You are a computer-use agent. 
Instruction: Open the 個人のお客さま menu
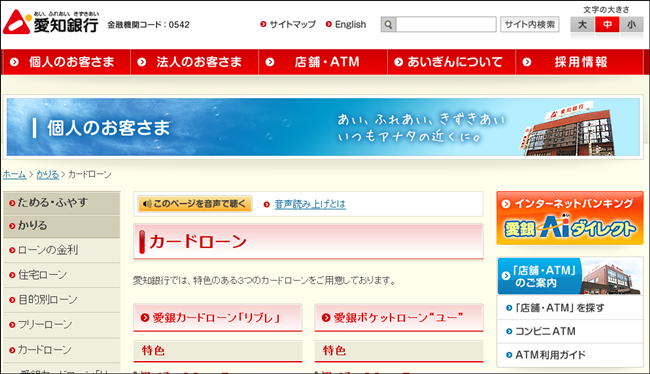(x=66, y=62)
